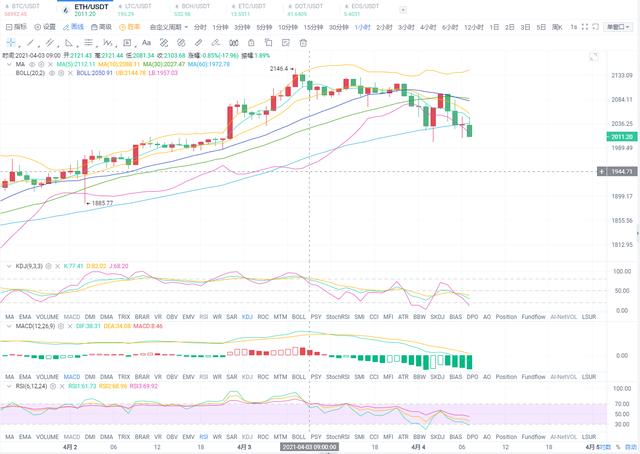Image resolution: width=640 pixels, height=454 pixels.
Task: Collapse the KDJ panel chevron
Action: (x=9, y=266)
